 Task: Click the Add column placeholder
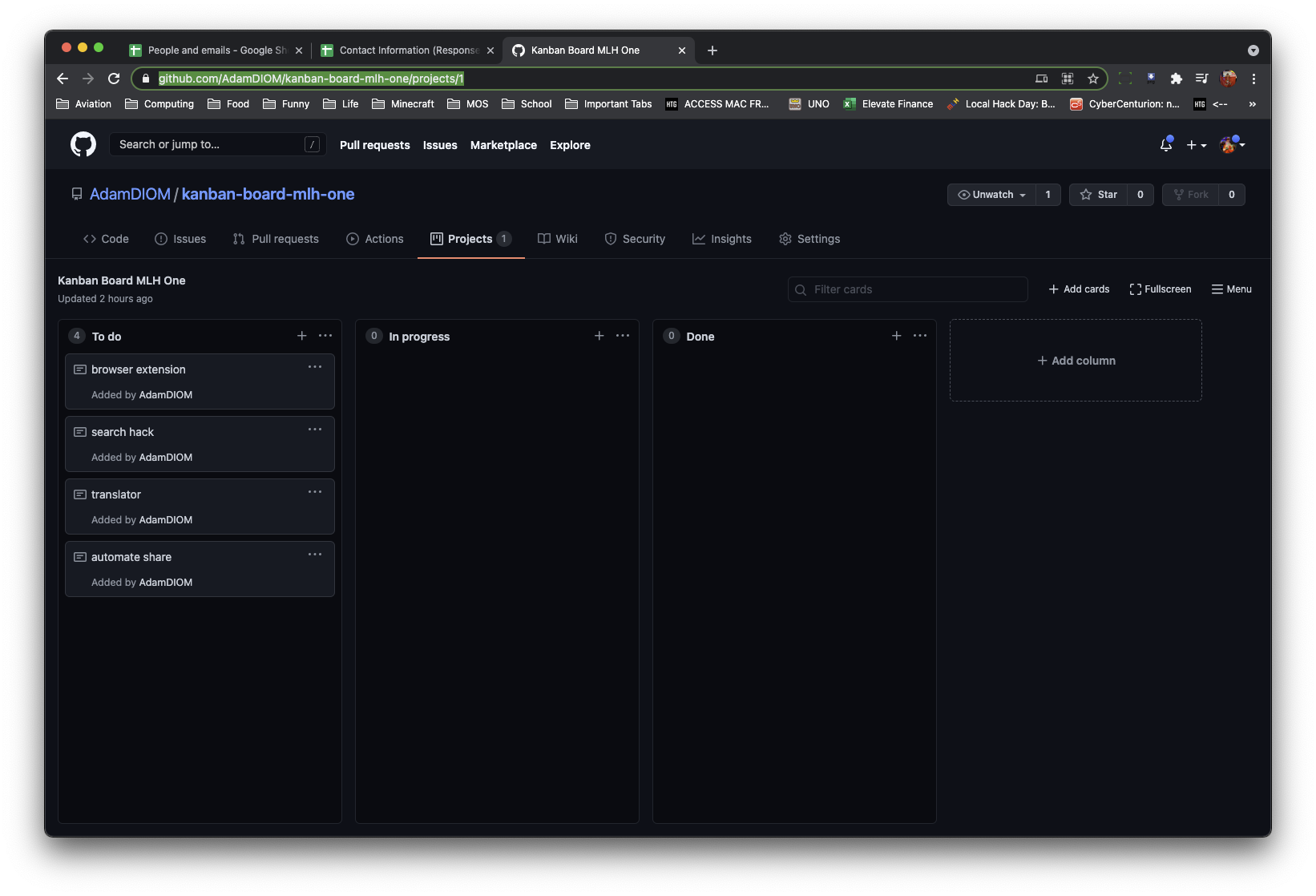pyautogui.click(x=1076, y=361)
